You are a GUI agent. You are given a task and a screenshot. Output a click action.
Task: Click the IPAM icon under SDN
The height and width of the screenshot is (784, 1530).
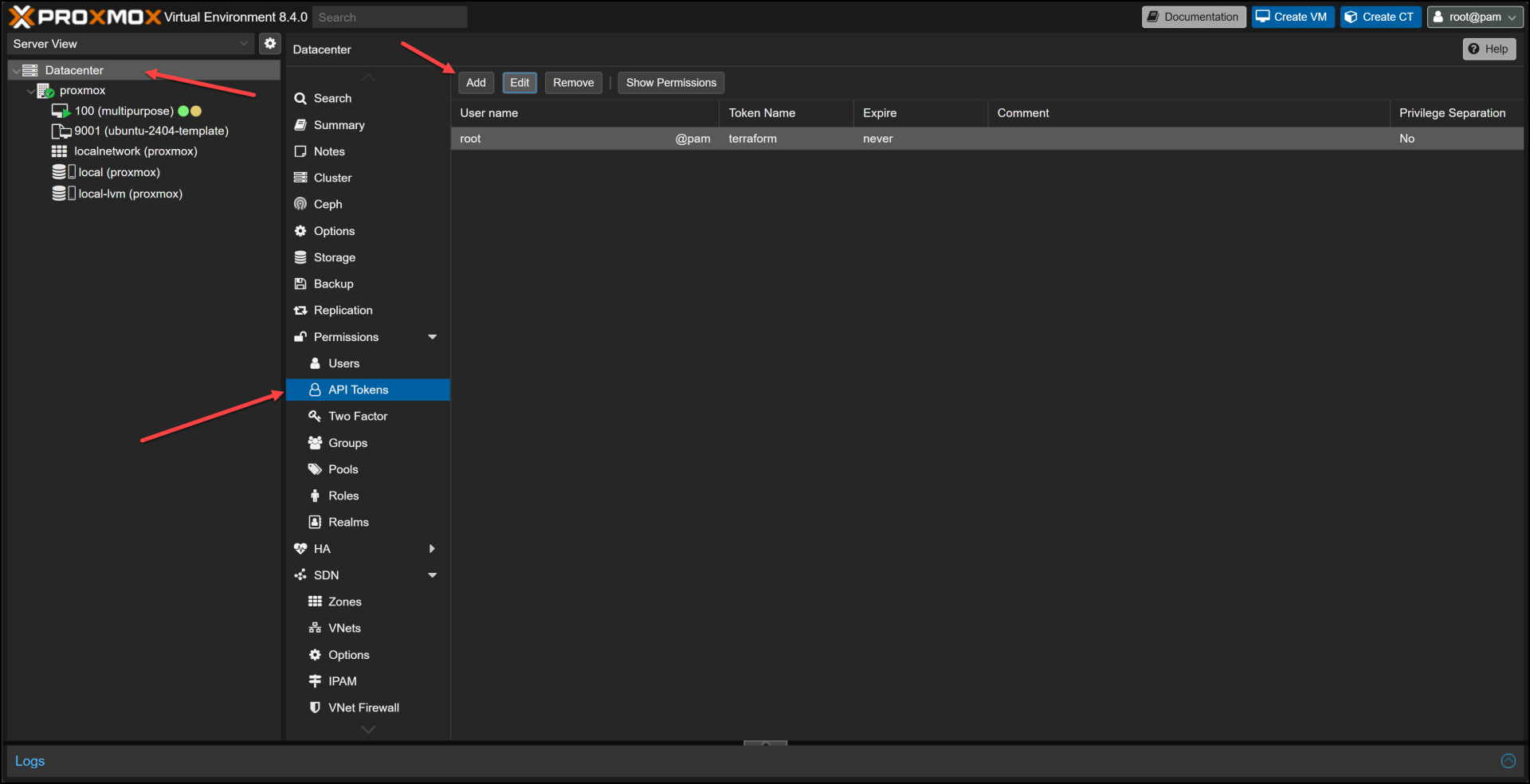pos(316,680)
